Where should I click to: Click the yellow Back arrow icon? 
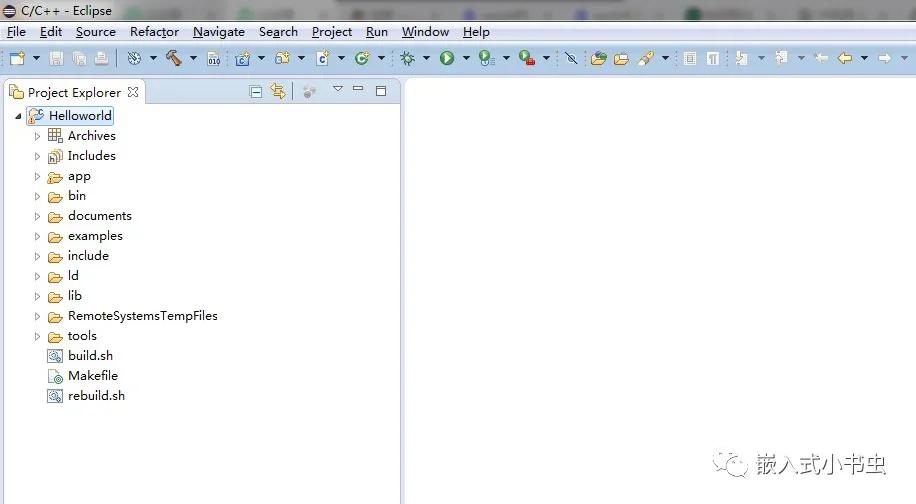coord(845,58)
